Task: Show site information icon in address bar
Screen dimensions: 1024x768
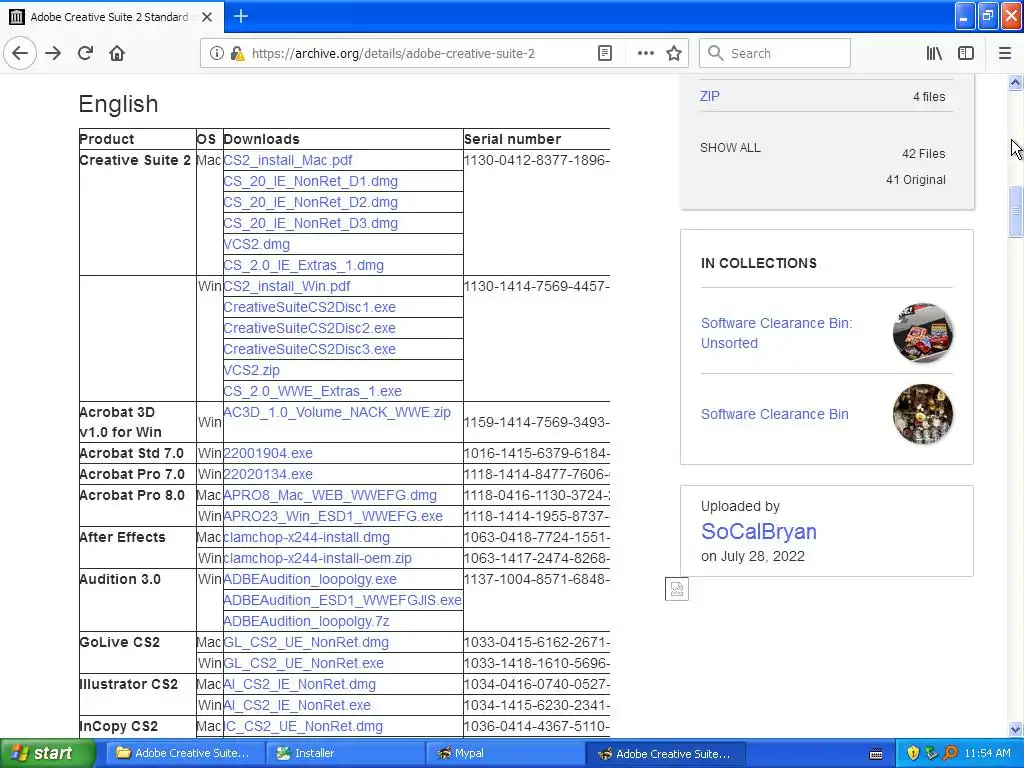Action: pos(216,54)
